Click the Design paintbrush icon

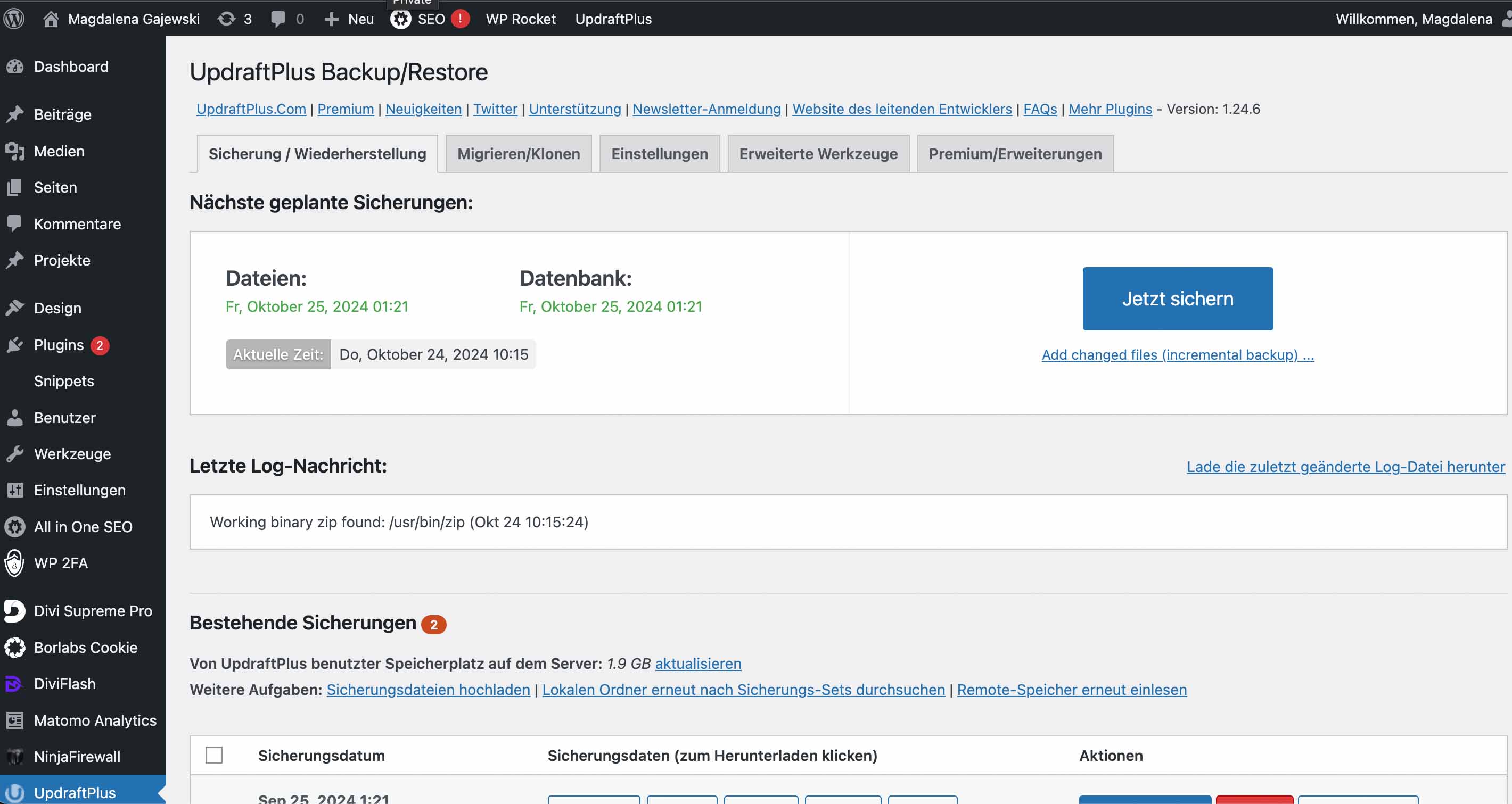click(15, 308)
